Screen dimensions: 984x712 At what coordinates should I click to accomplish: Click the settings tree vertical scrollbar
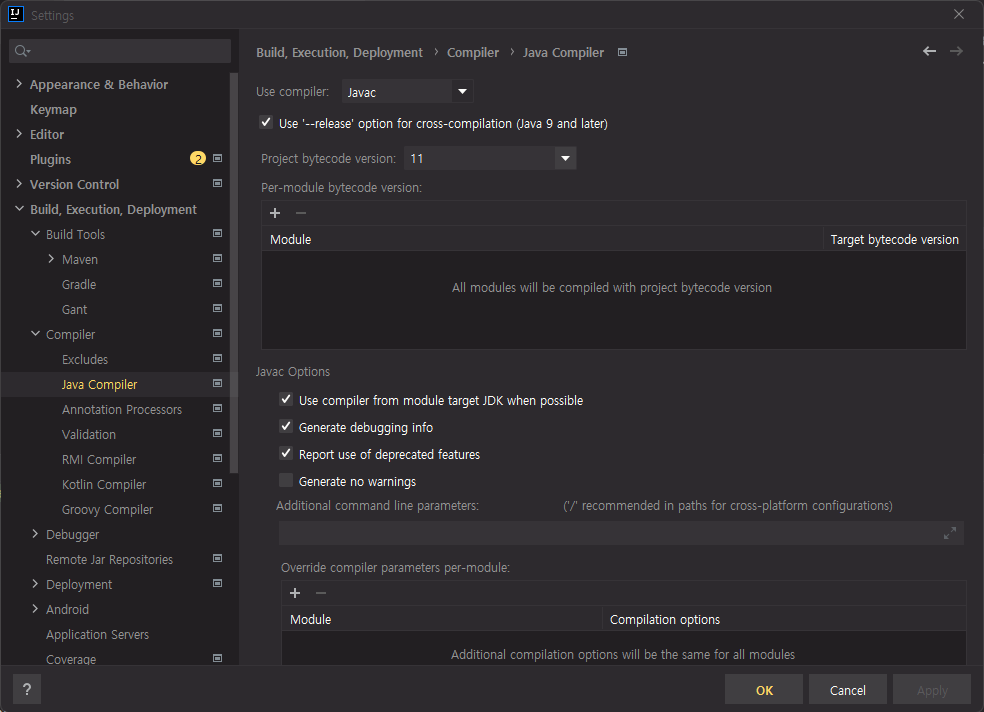pos(234,273)
